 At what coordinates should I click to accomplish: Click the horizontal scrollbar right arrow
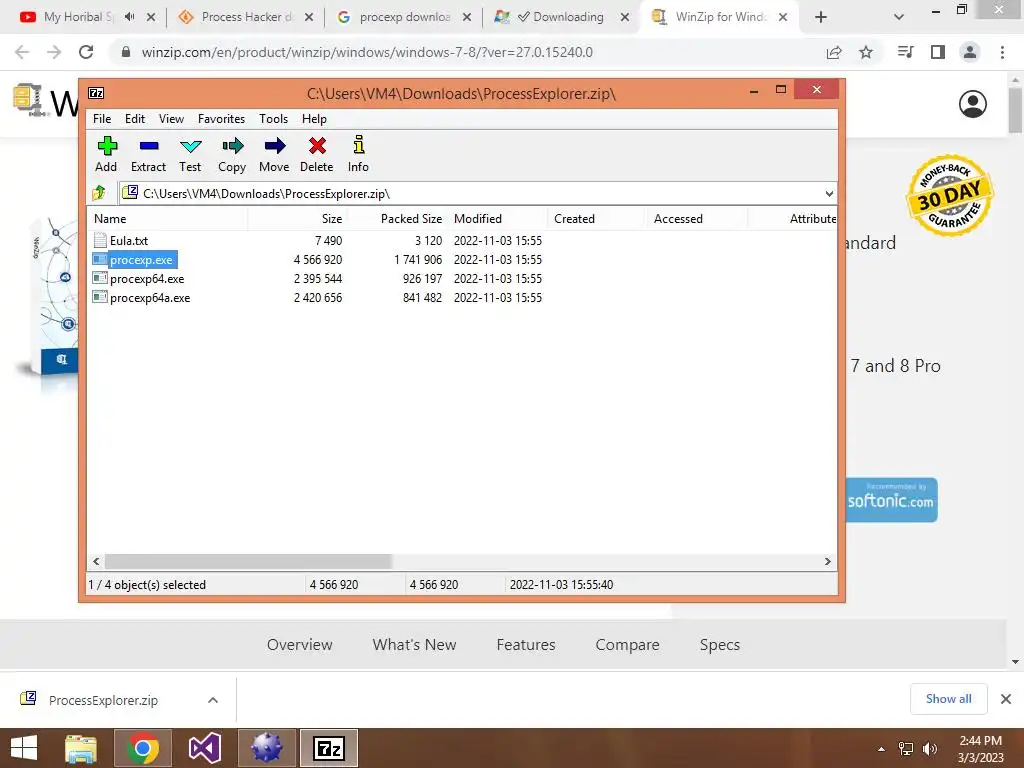827,562
